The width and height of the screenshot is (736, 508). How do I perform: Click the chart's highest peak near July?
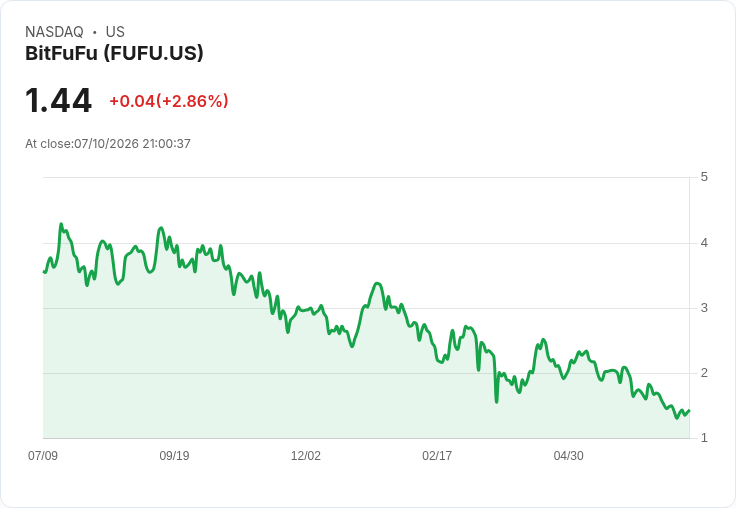tap(61, 224)
